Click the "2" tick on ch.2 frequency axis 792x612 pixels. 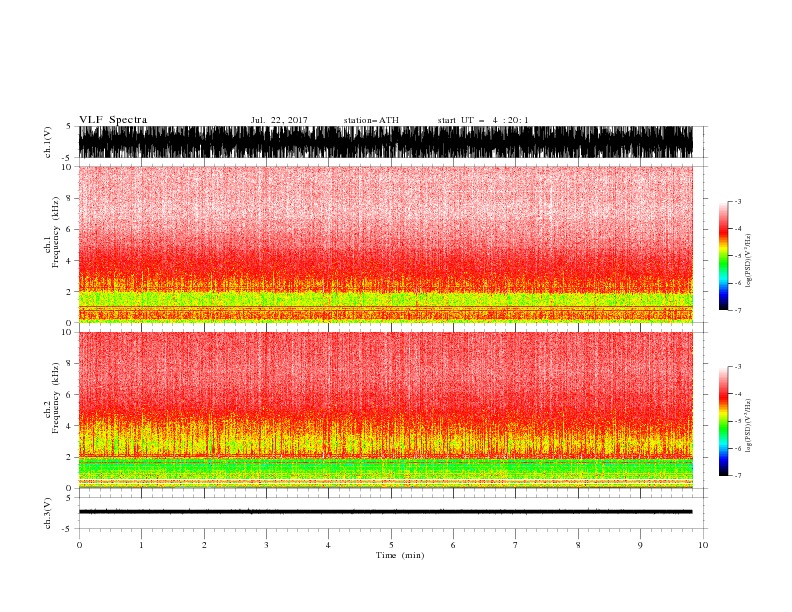pos(69,457)
